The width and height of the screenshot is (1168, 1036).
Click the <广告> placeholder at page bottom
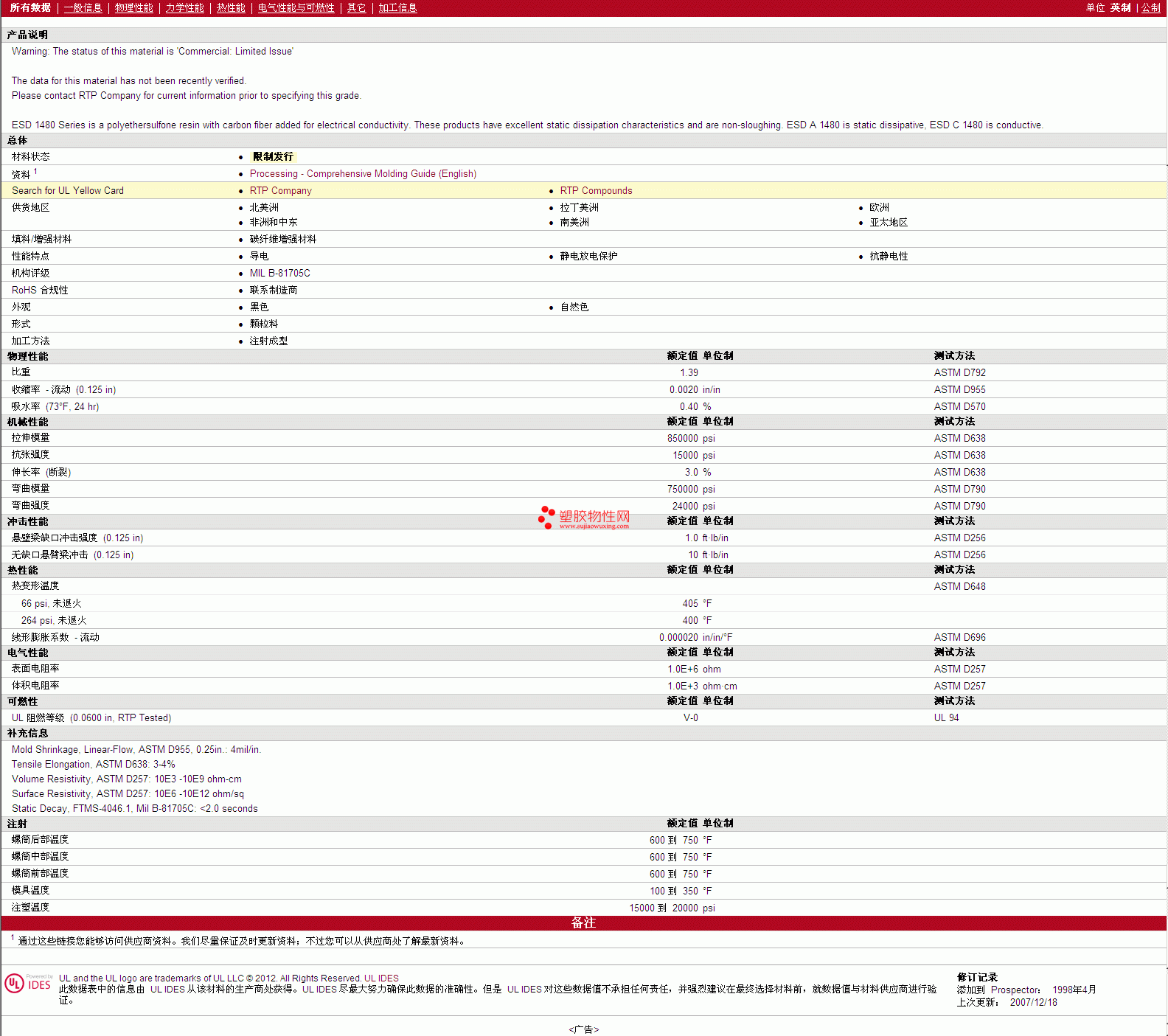pos(583,1029)
